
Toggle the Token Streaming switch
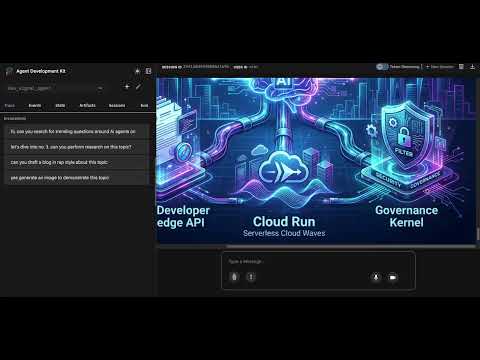382,67
